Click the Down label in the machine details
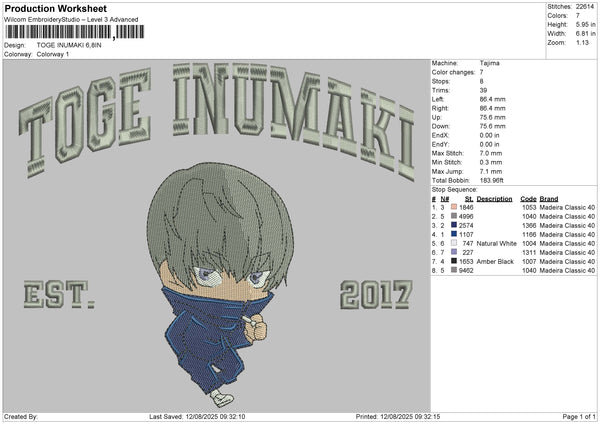 click(441, 126)
